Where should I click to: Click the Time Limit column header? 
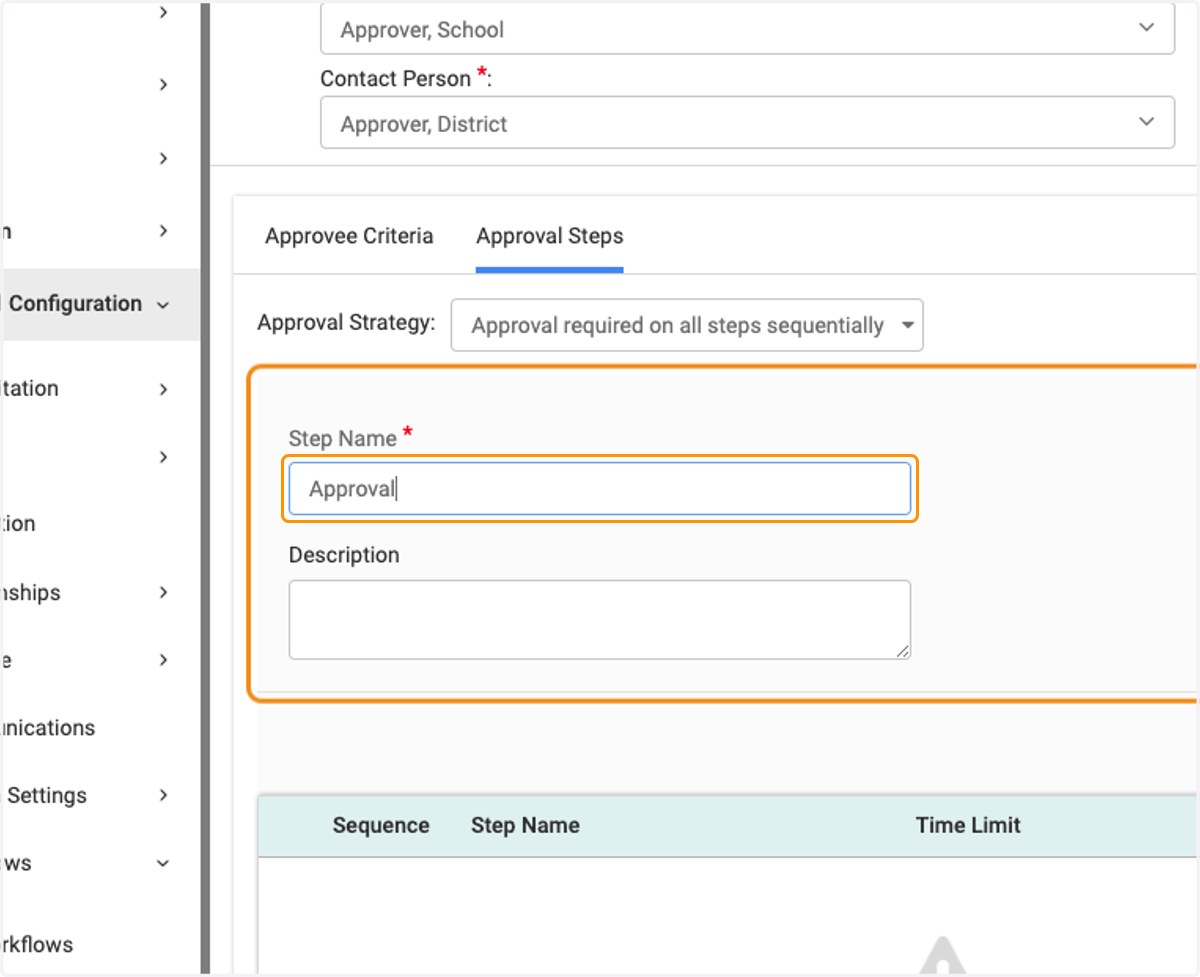(968, 825)
